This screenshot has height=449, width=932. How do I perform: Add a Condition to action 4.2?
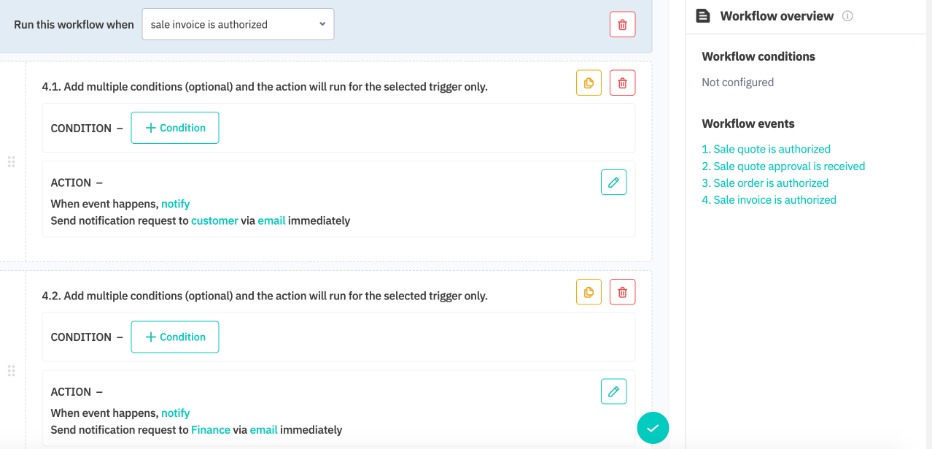point(175,337)
